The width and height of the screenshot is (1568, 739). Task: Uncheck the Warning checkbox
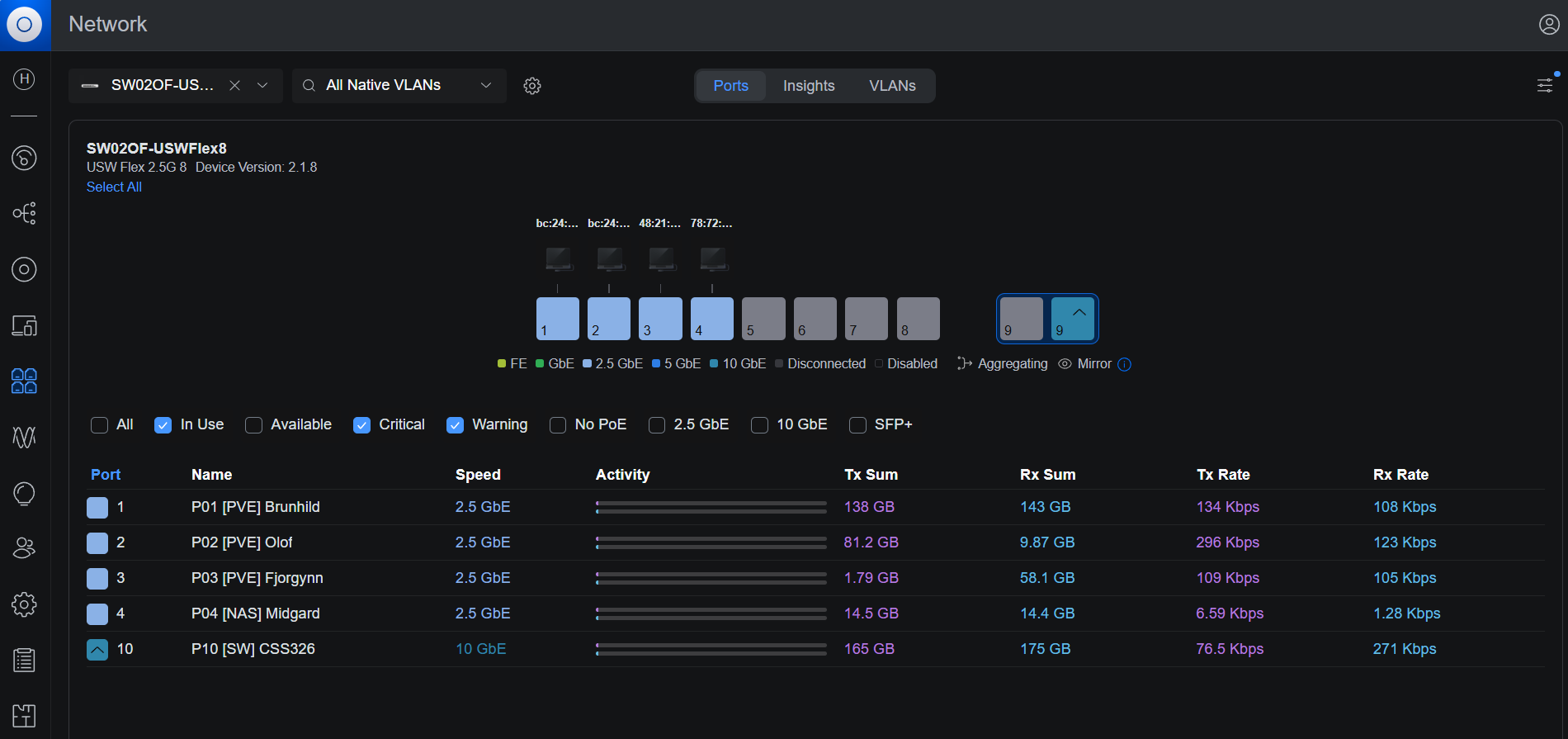pyautogui.click(x=455, y=425)
